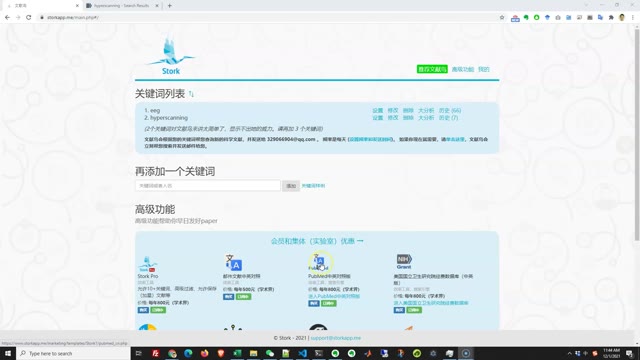This screenshot has height=360, width=640.
Task: Open File Explorer from the taskbar
Action: (253, 353)
